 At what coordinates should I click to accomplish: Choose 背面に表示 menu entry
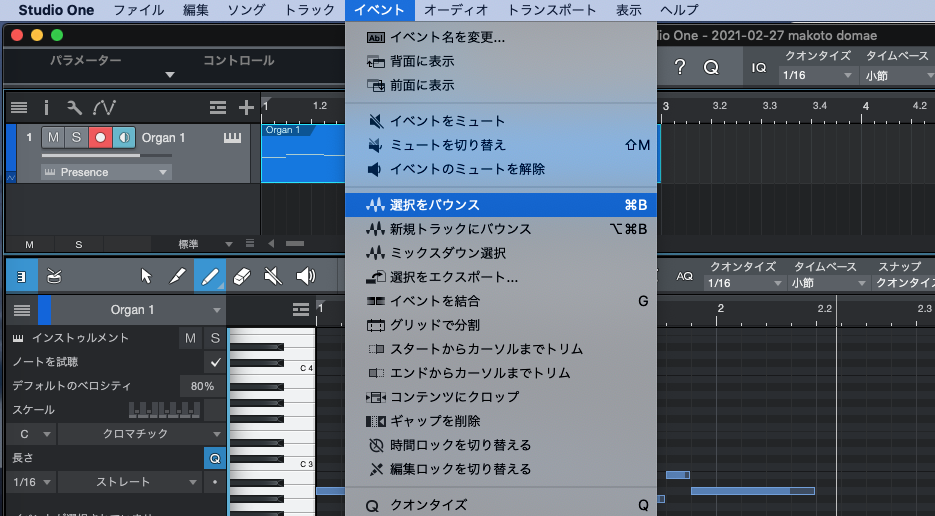[x=501, y=61]
